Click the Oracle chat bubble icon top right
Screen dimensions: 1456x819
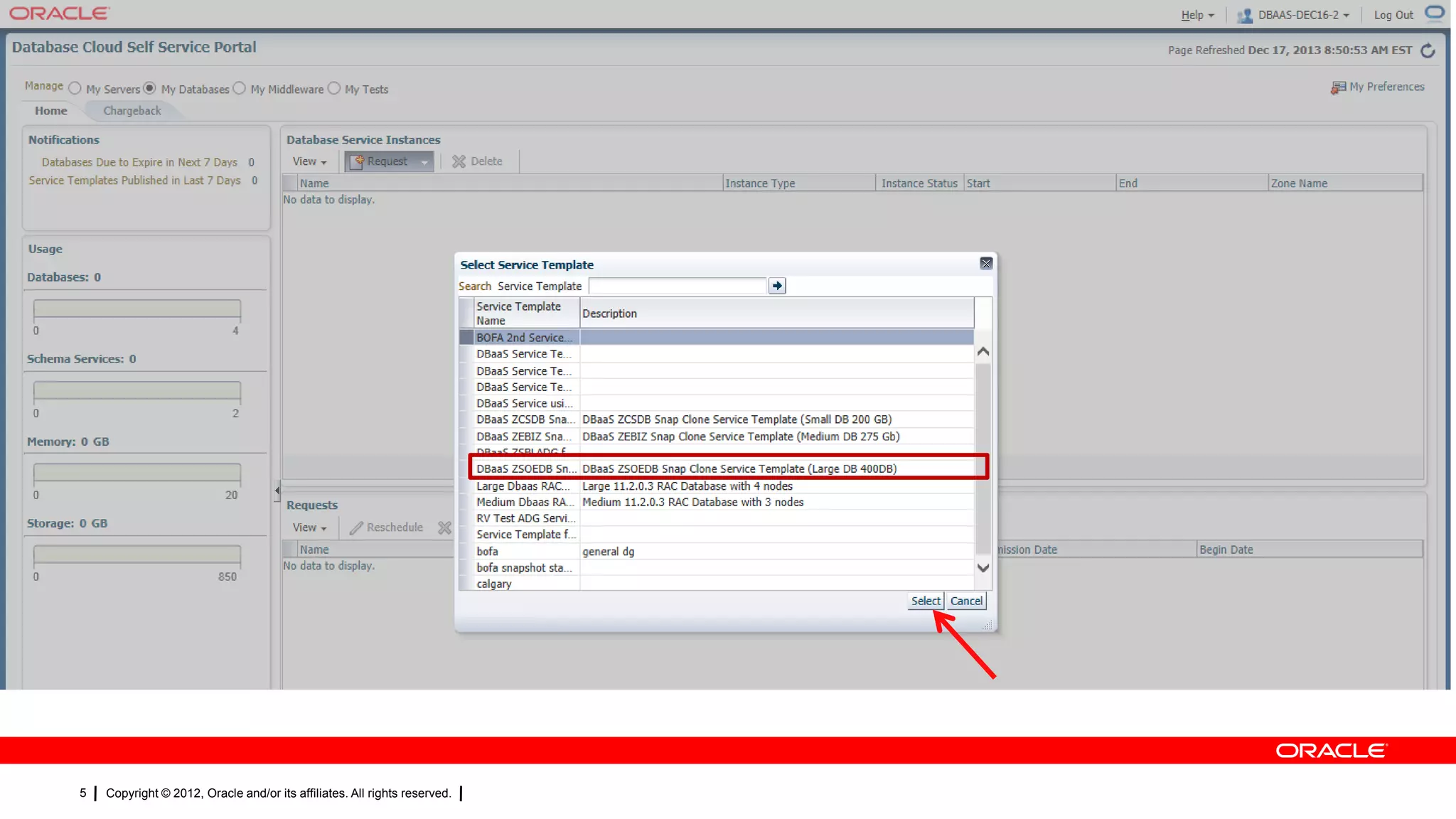tap(1435, 13)
